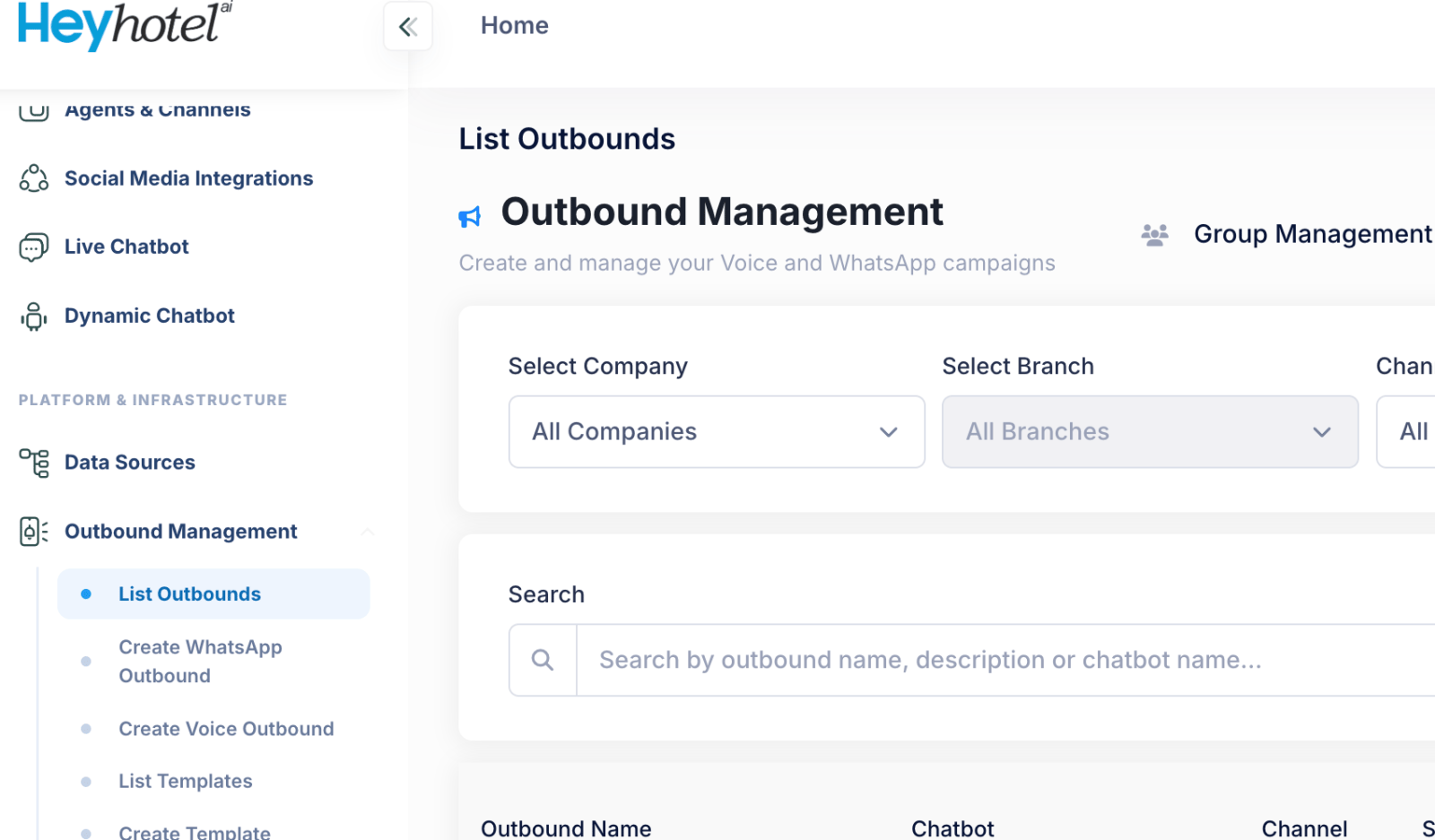
Task: Open Create Template
Action: (x=195, y=832)
